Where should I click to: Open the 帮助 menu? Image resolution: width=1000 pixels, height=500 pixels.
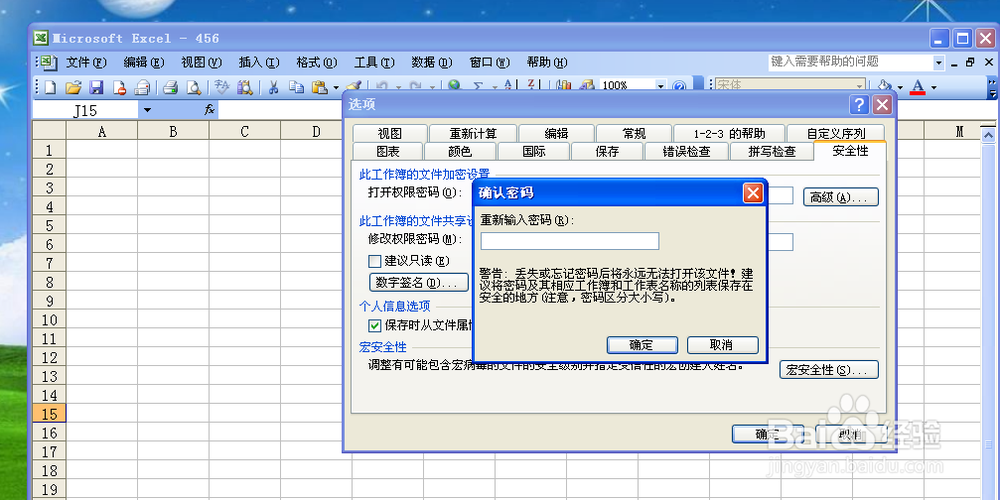(547, 62)
